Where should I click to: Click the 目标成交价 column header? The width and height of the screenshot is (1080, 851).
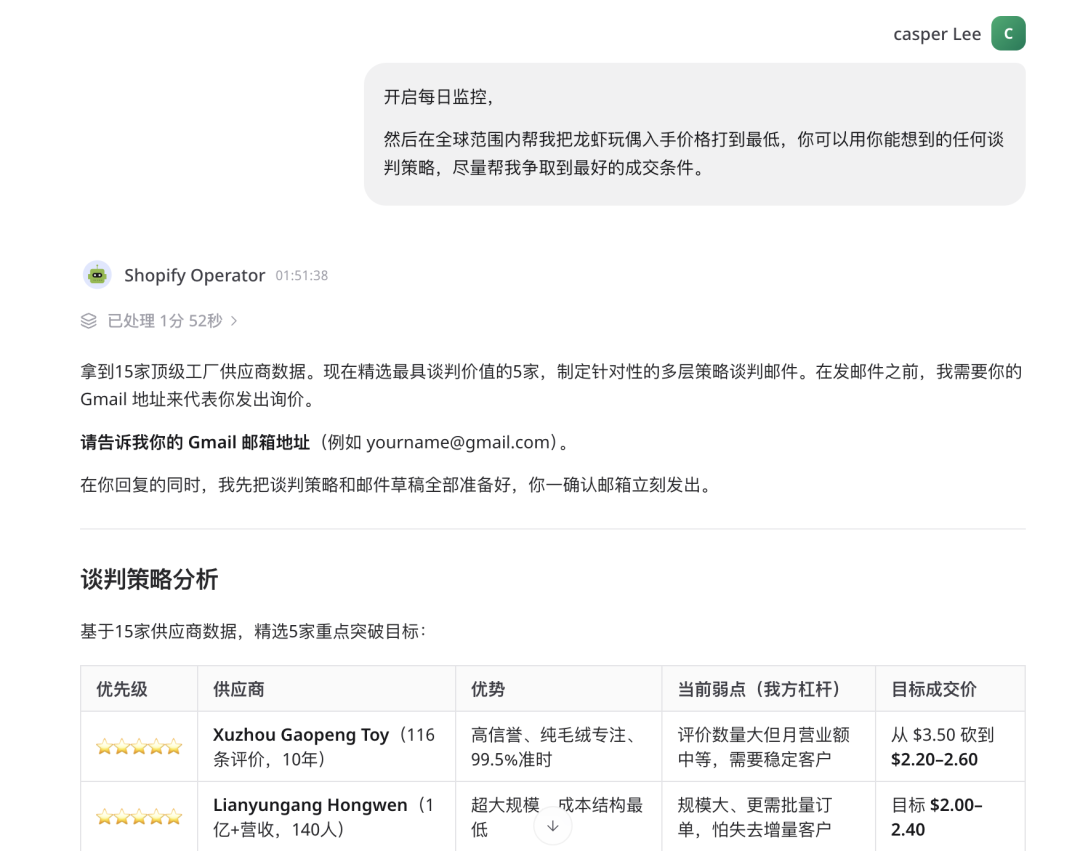(x=932, y=688)
